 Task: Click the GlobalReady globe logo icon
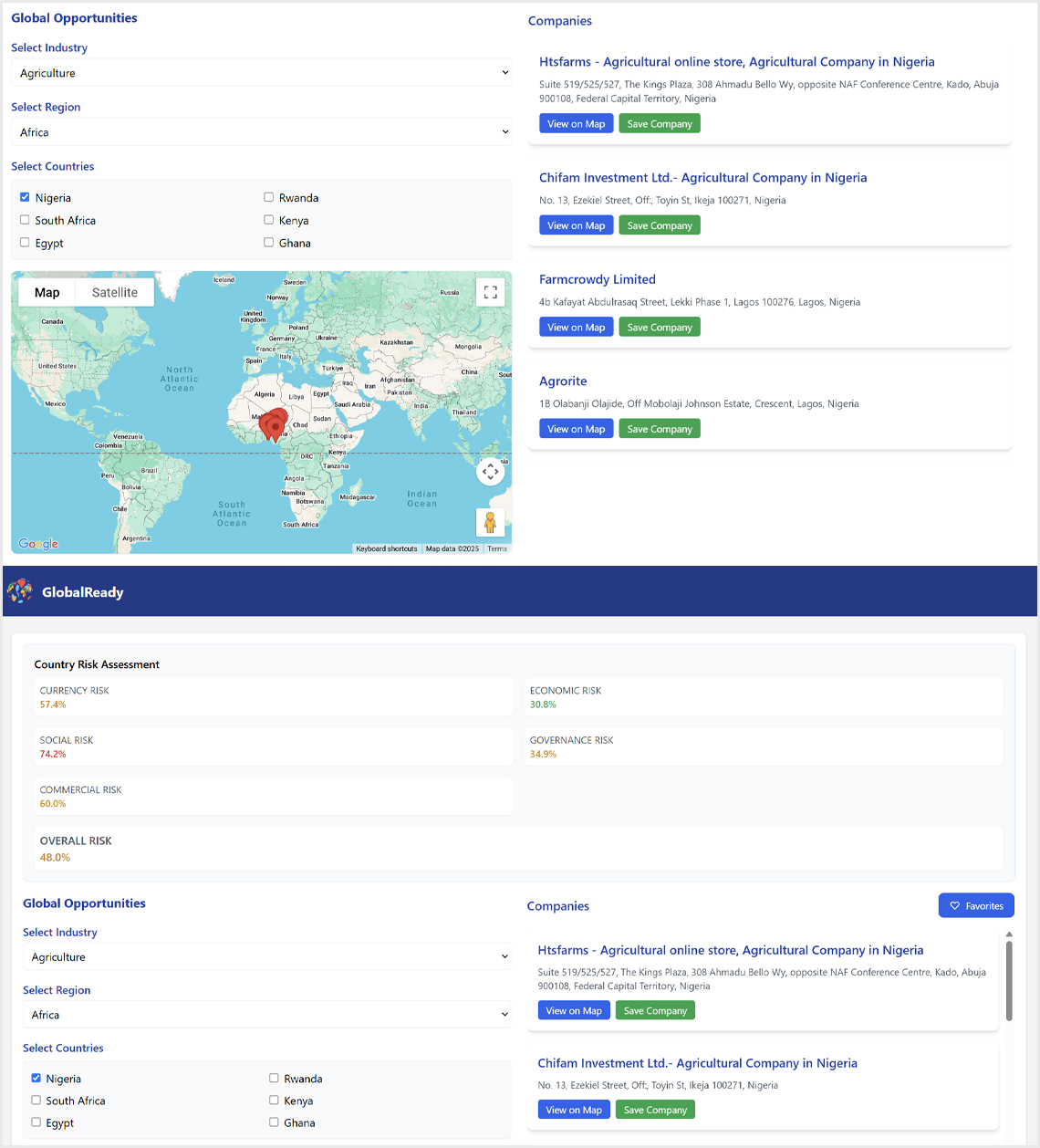19,591
